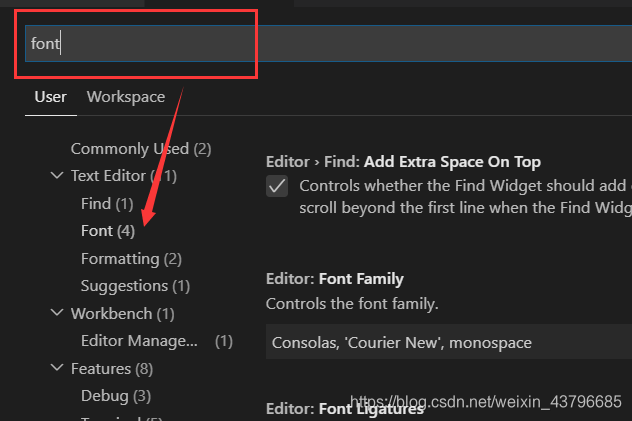
Task: Click the 'Editor: Font Ligatures' setting title
Action: pos(345,409)
